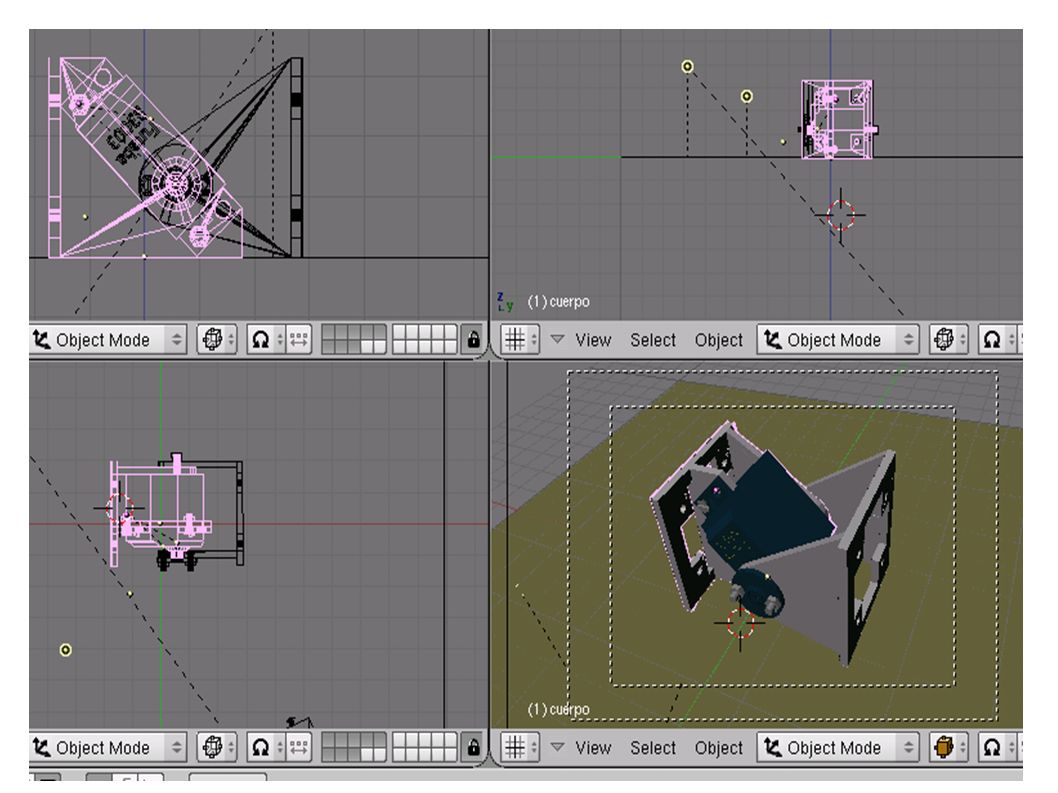Open Object Mode dropdown in lower-left viewport header
Image resolution: width=1058 pixels, height=793 pixels.
tap(108, 747)
